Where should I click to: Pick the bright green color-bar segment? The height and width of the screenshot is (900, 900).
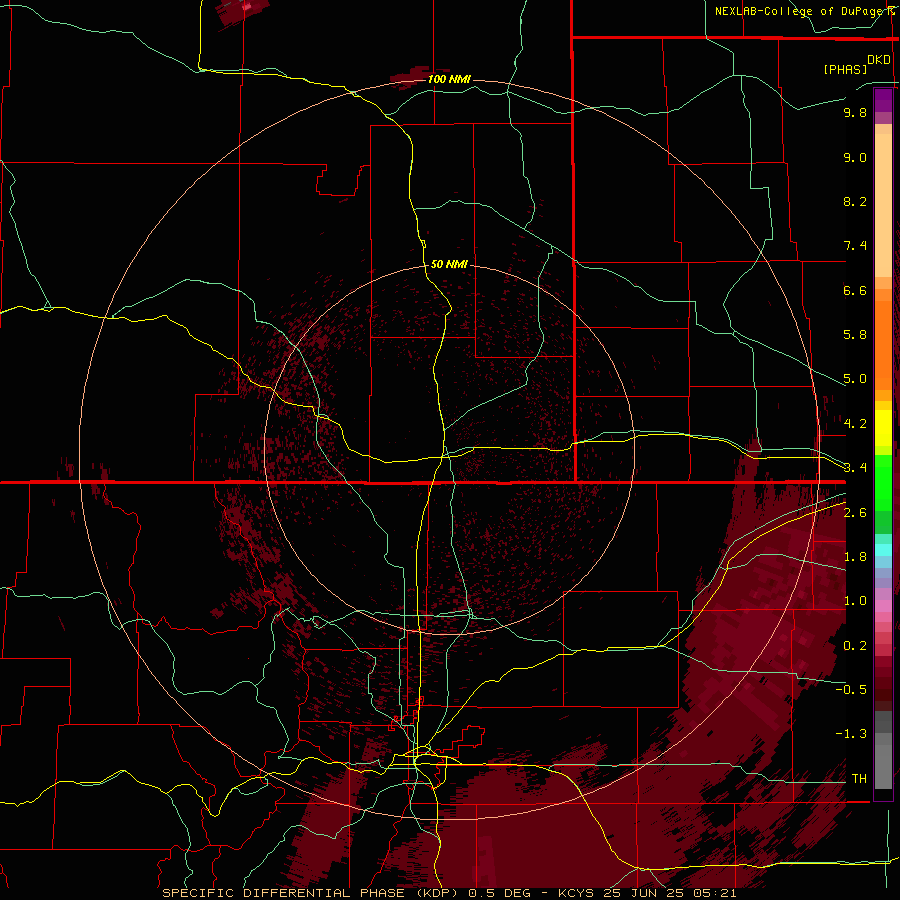click(x=883, y=483)
